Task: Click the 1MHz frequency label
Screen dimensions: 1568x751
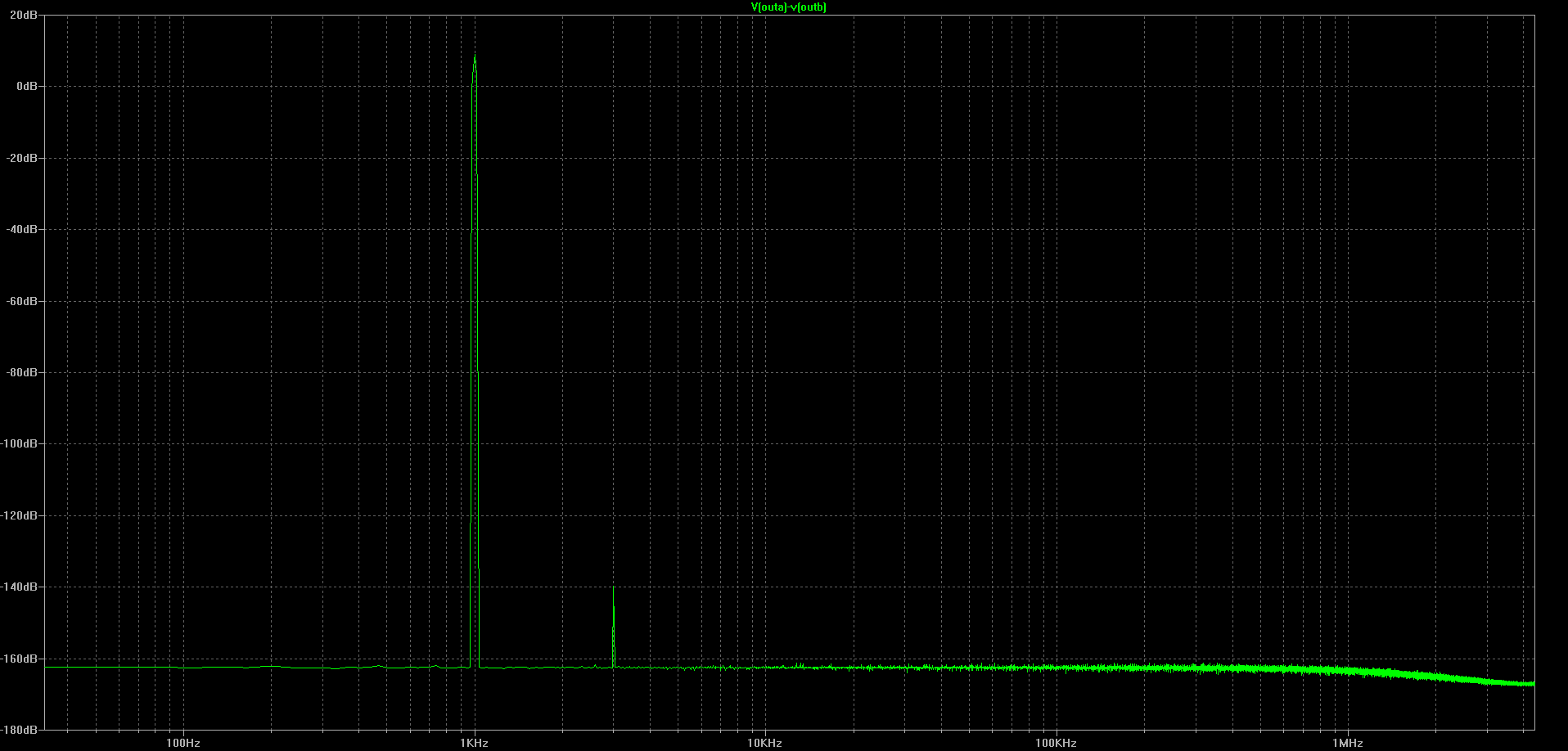Action: coord(1347,743)
